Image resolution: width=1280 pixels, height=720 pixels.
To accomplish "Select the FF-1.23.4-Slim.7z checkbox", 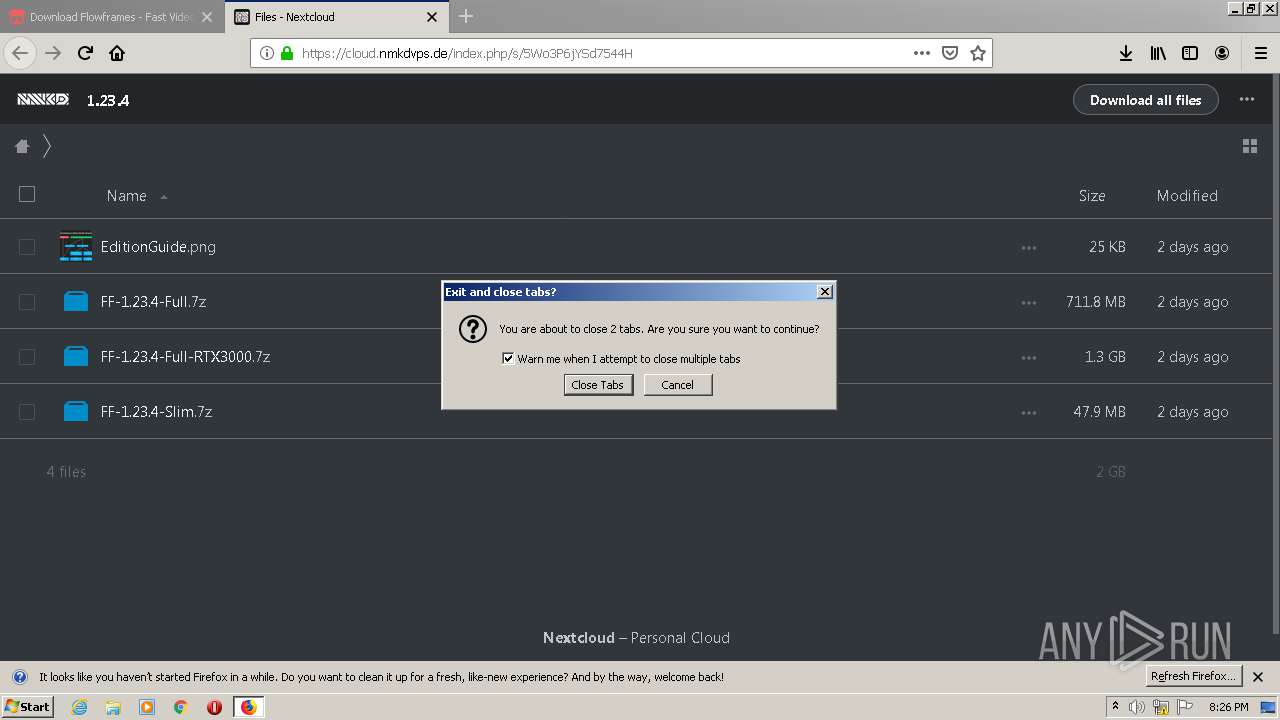I will click(27, 412).
